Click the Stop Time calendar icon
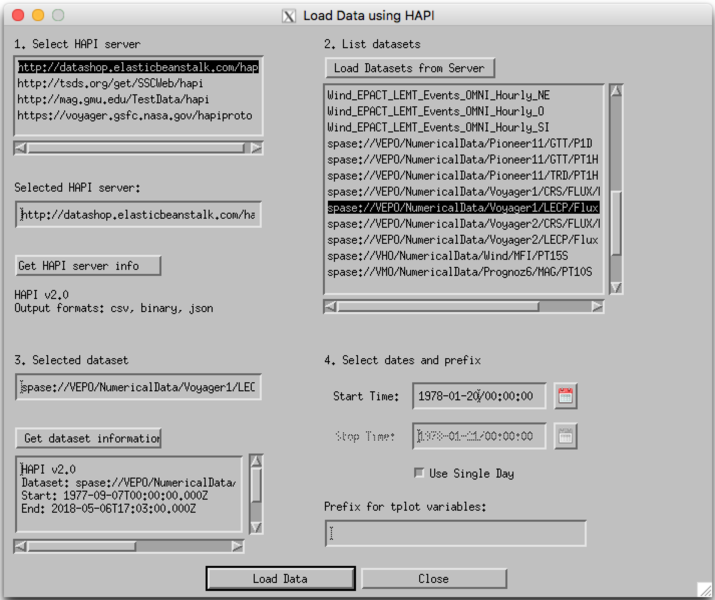Image resolution: width=715 pixels, height=600 pixels. tap(566, 436)
